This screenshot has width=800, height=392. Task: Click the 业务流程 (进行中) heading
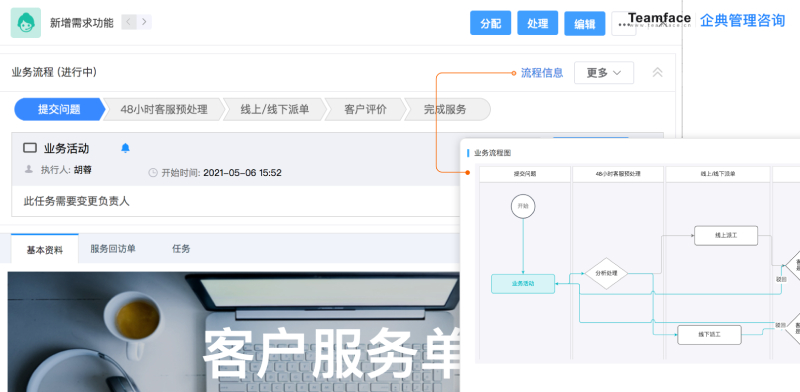coord(54,72)
